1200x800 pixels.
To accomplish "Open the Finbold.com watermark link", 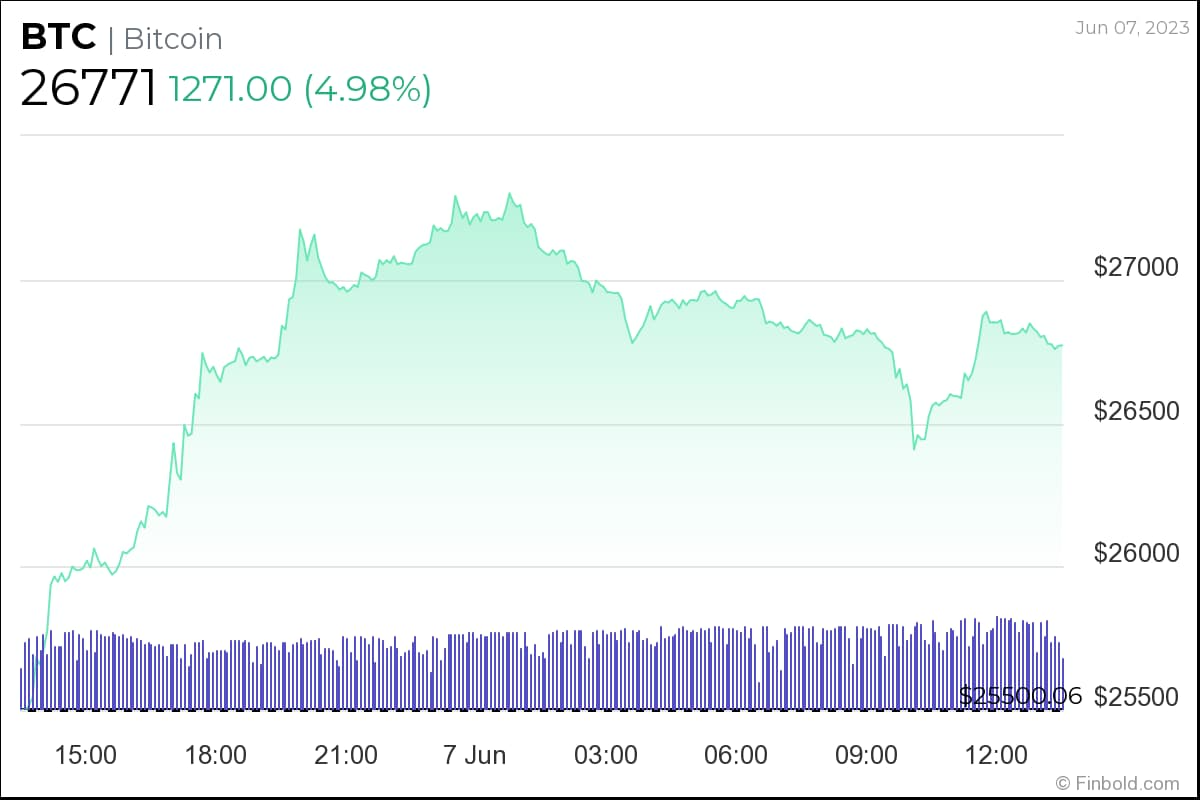I will point(1126,783).
